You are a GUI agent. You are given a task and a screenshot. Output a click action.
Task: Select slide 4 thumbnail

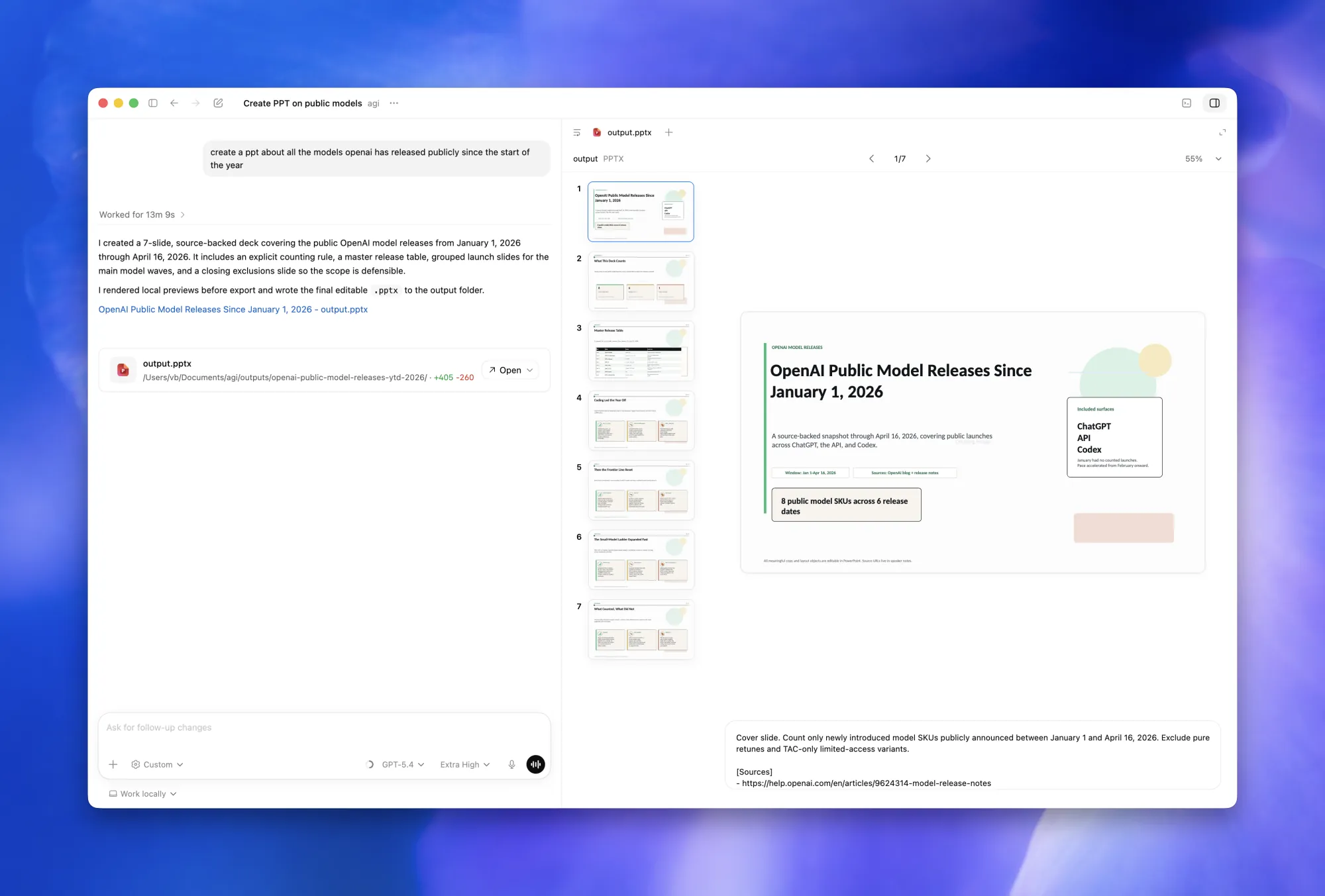[641, 421]
